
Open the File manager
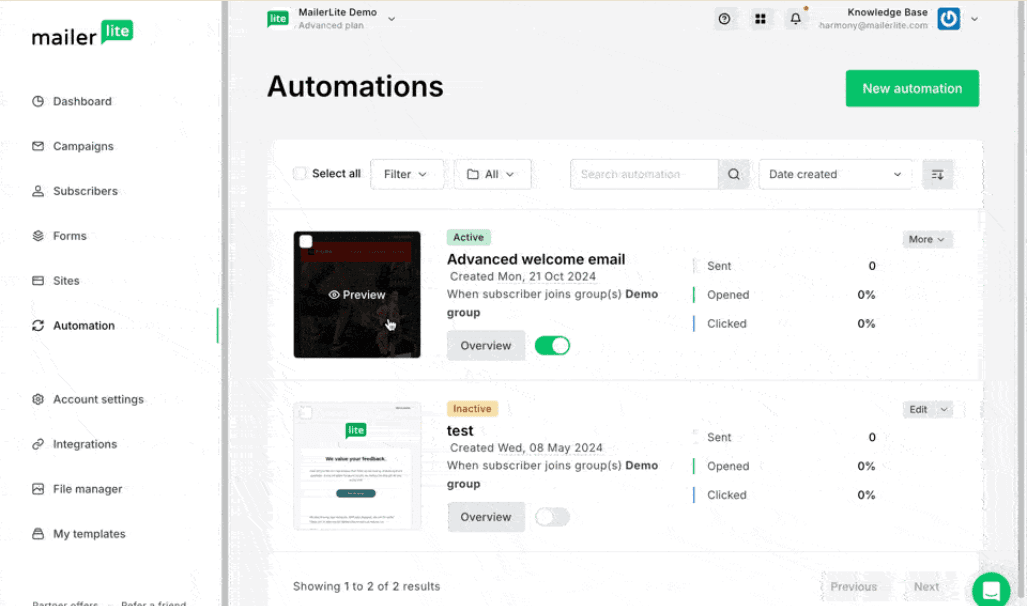(x=87, y=489)
